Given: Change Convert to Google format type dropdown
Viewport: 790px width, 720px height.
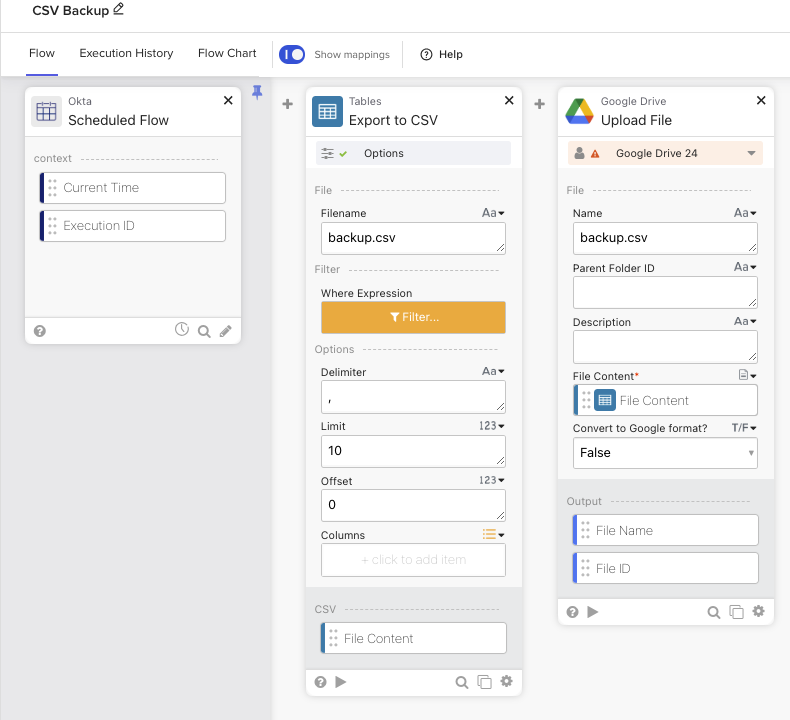Looking at the screenshot, I should (x=744, y=428).
